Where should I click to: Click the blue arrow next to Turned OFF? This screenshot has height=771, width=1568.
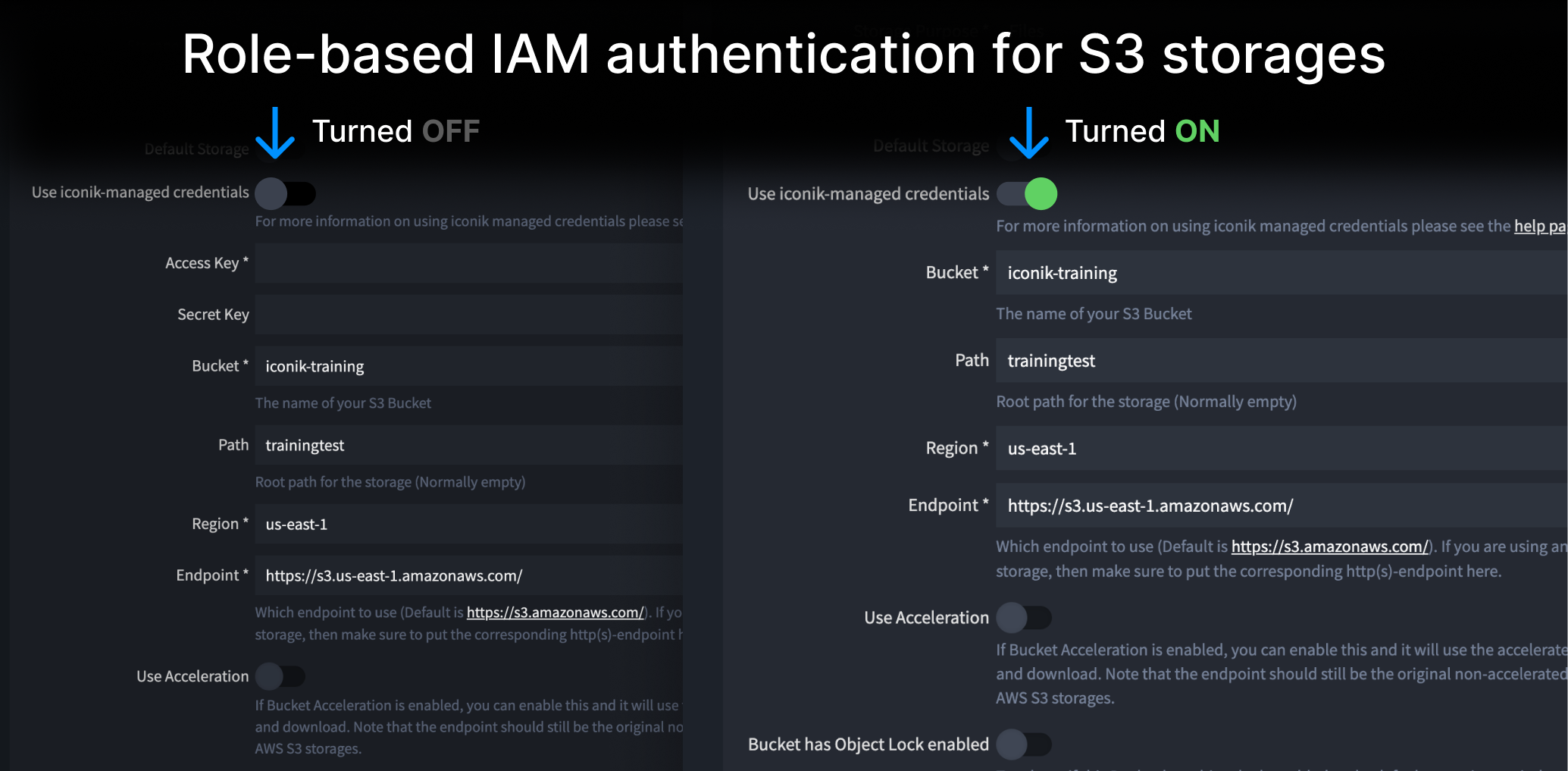pos(275,133)
